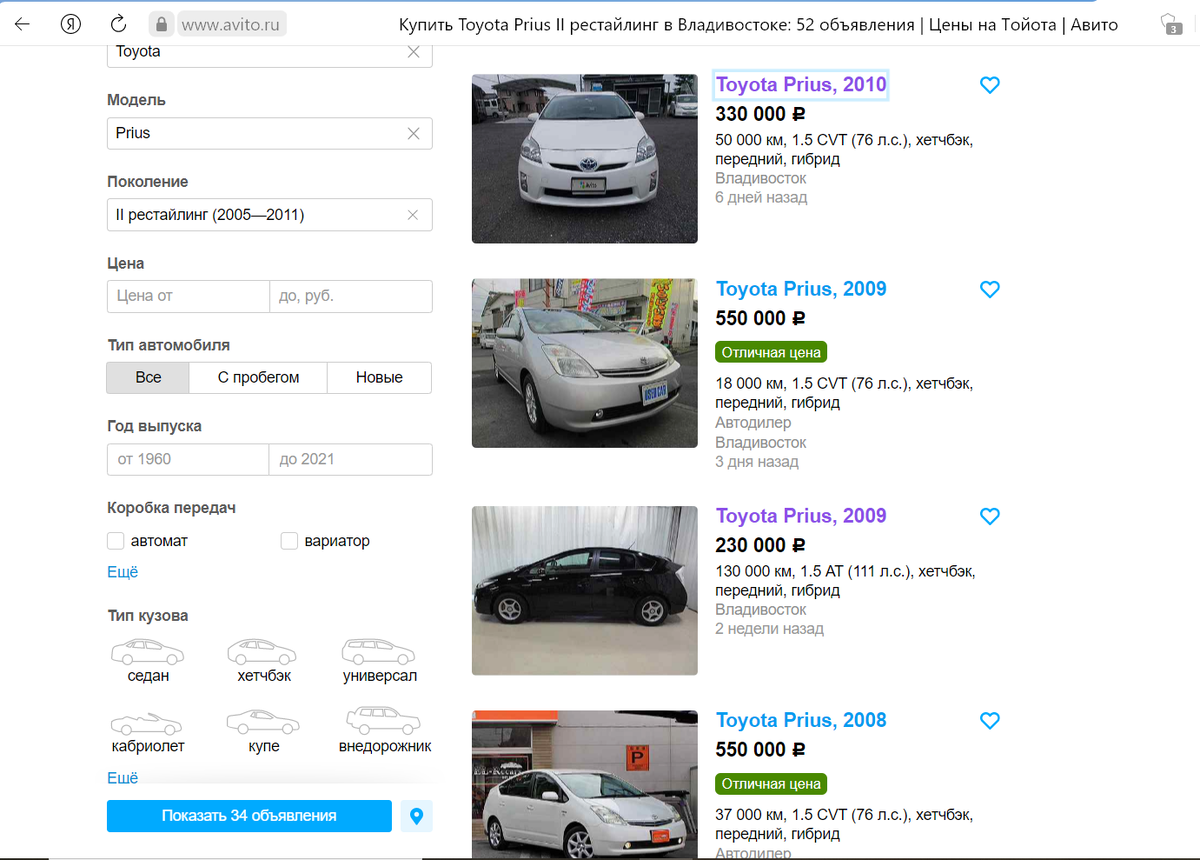Clear the II рестайлинг generation field
The image size is (1200, 860).
tap(413, 215)
